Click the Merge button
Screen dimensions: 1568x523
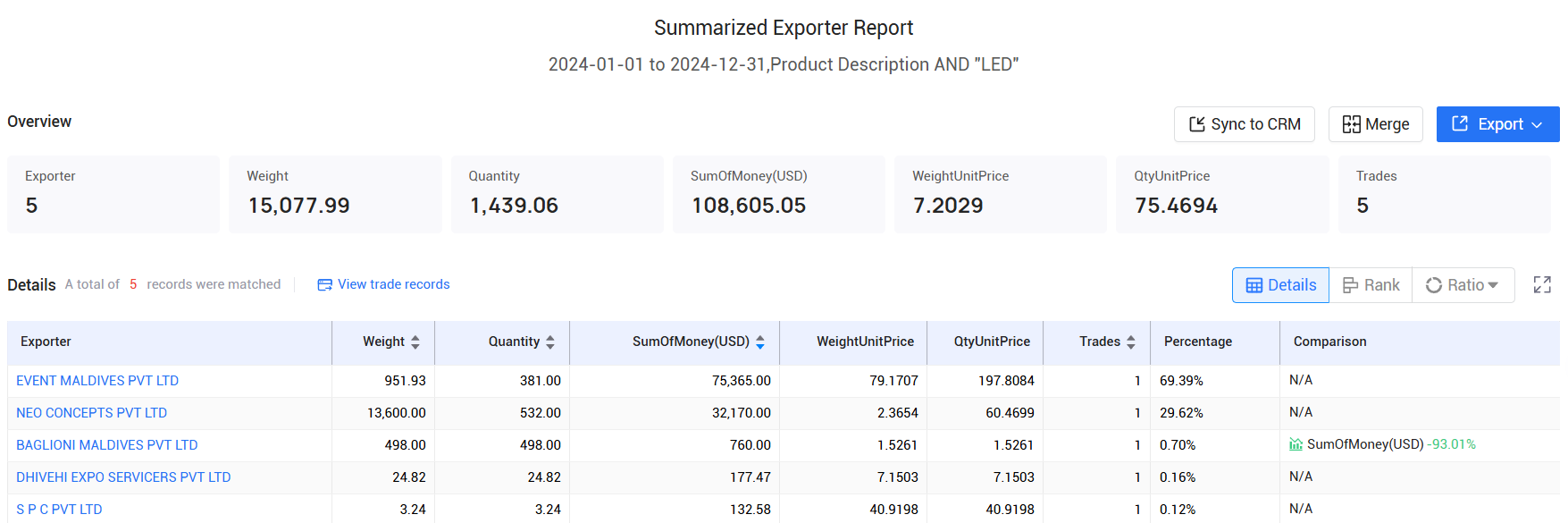(x=1375, y=124)
